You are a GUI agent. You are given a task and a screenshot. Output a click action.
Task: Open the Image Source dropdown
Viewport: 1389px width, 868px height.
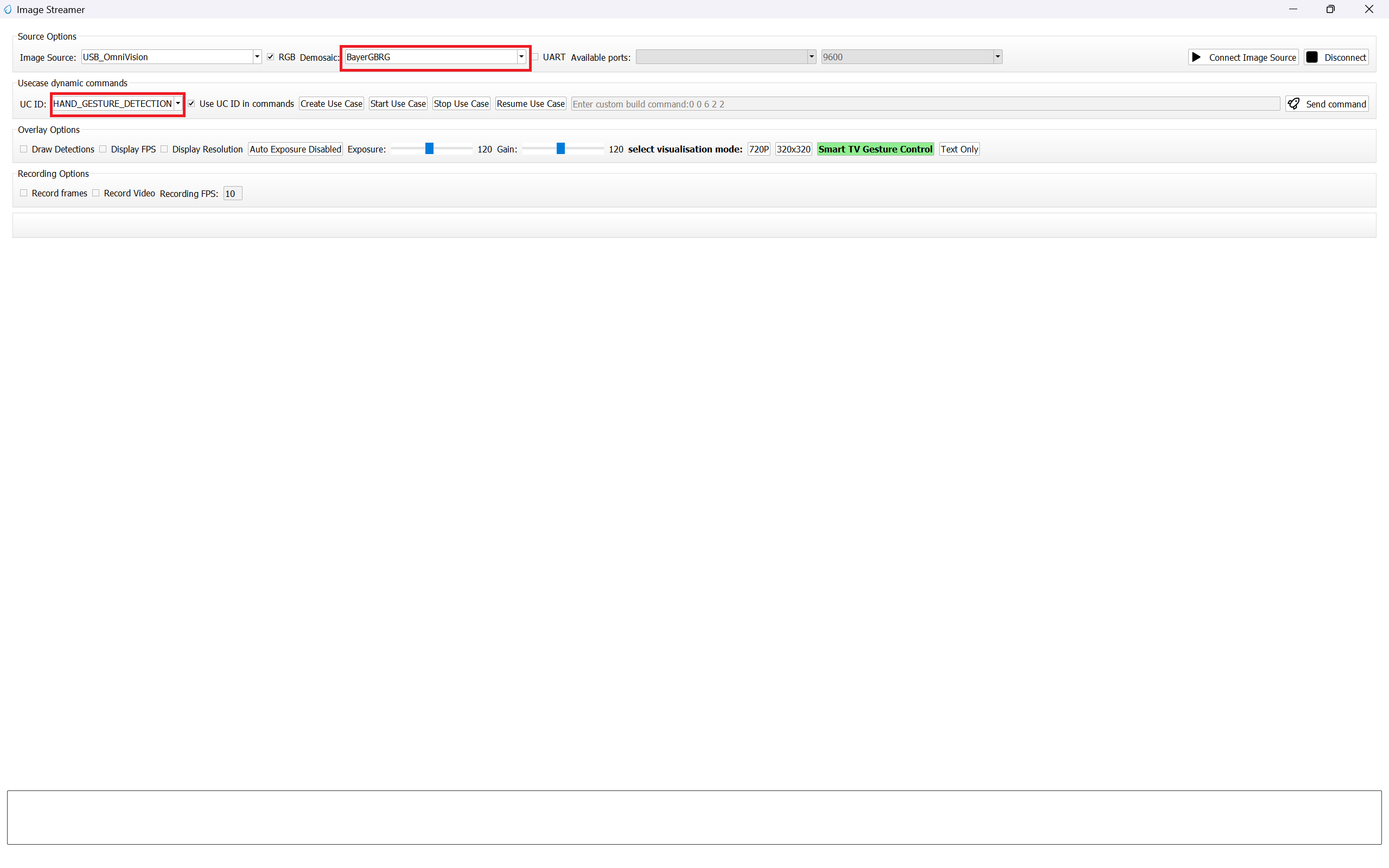coord(257,57)
